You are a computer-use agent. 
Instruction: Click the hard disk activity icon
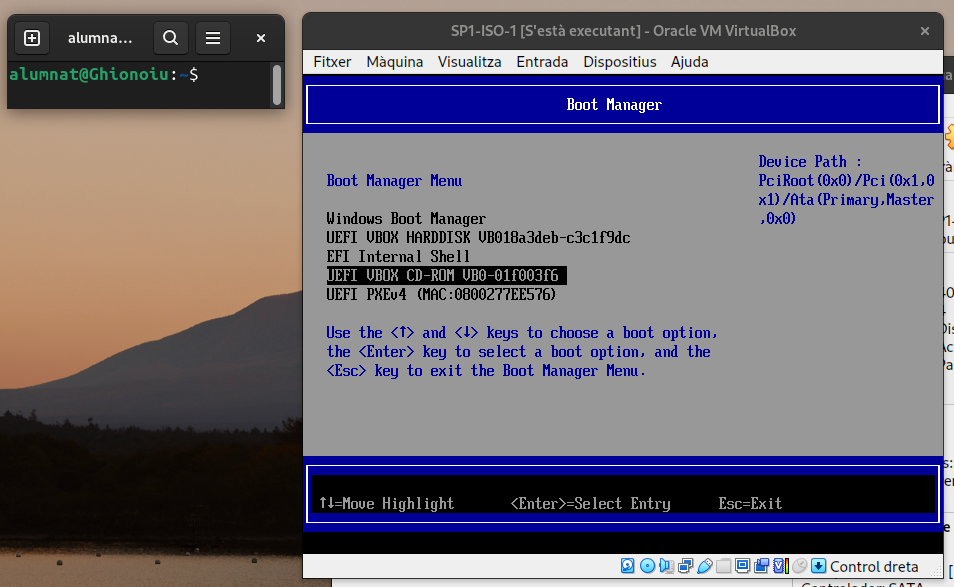[628, 567]
